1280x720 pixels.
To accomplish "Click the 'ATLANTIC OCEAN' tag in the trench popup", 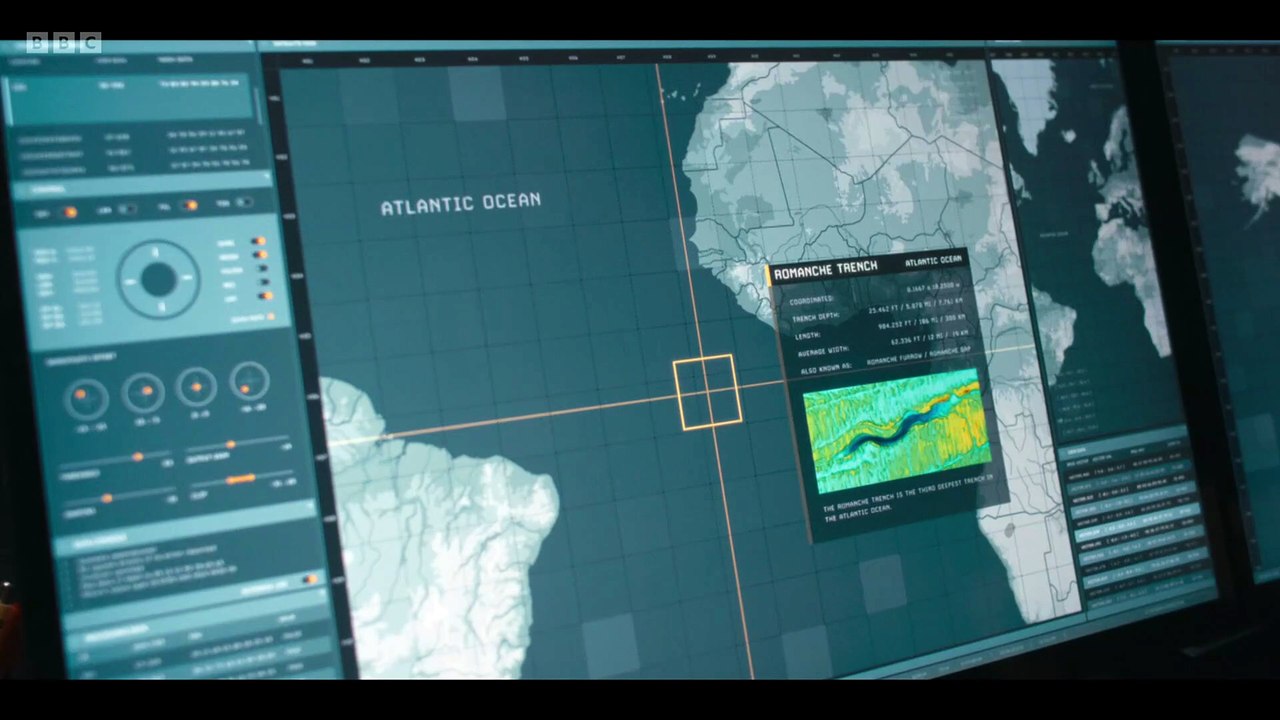I will pos(933,261).
